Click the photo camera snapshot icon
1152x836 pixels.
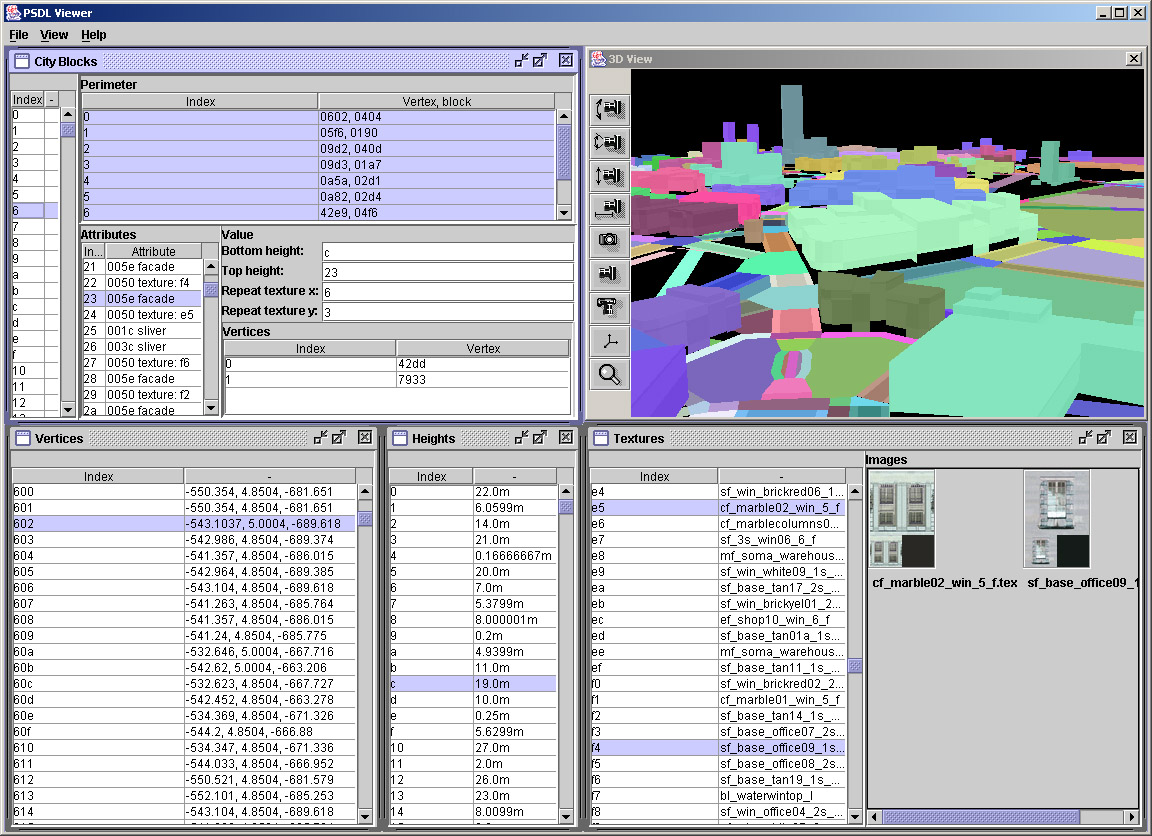[x=609, y=240]
